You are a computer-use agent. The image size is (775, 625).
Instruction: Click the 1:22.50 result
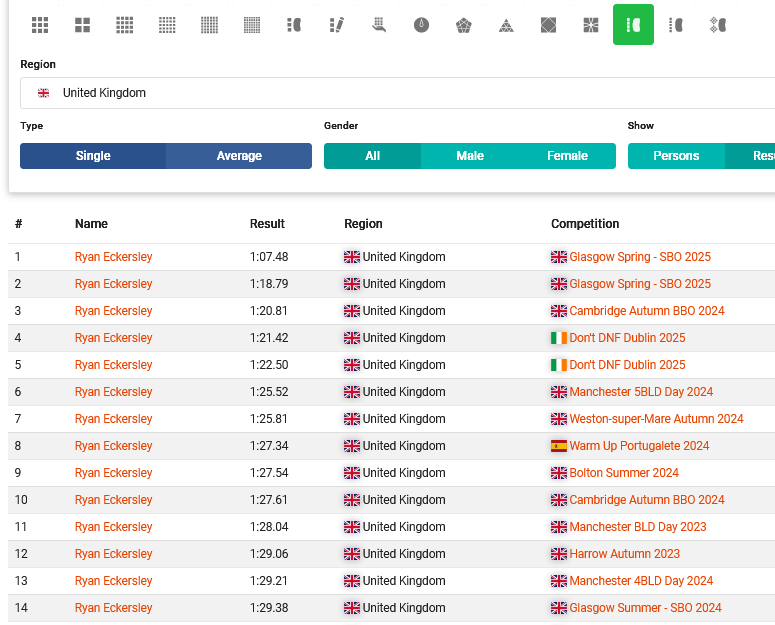click(x=269, y=365)
